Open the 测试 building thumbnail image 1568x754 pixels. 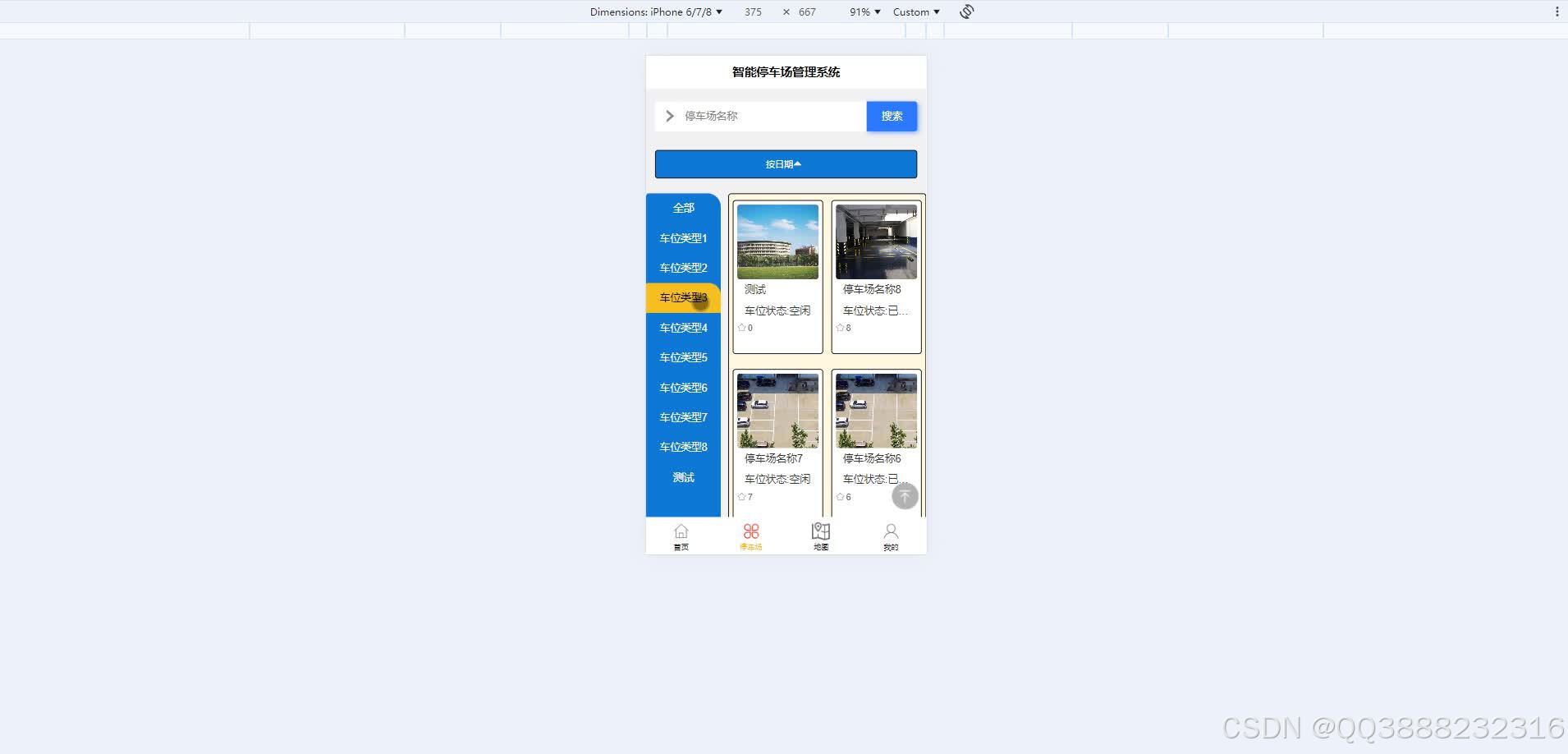[777, 241]
